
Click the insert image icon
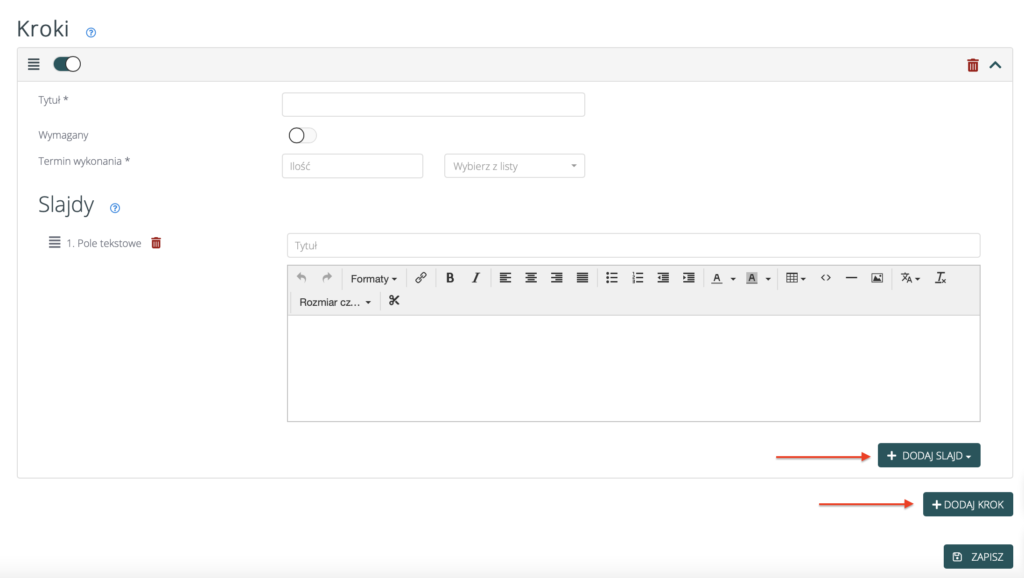coord(877,278)
